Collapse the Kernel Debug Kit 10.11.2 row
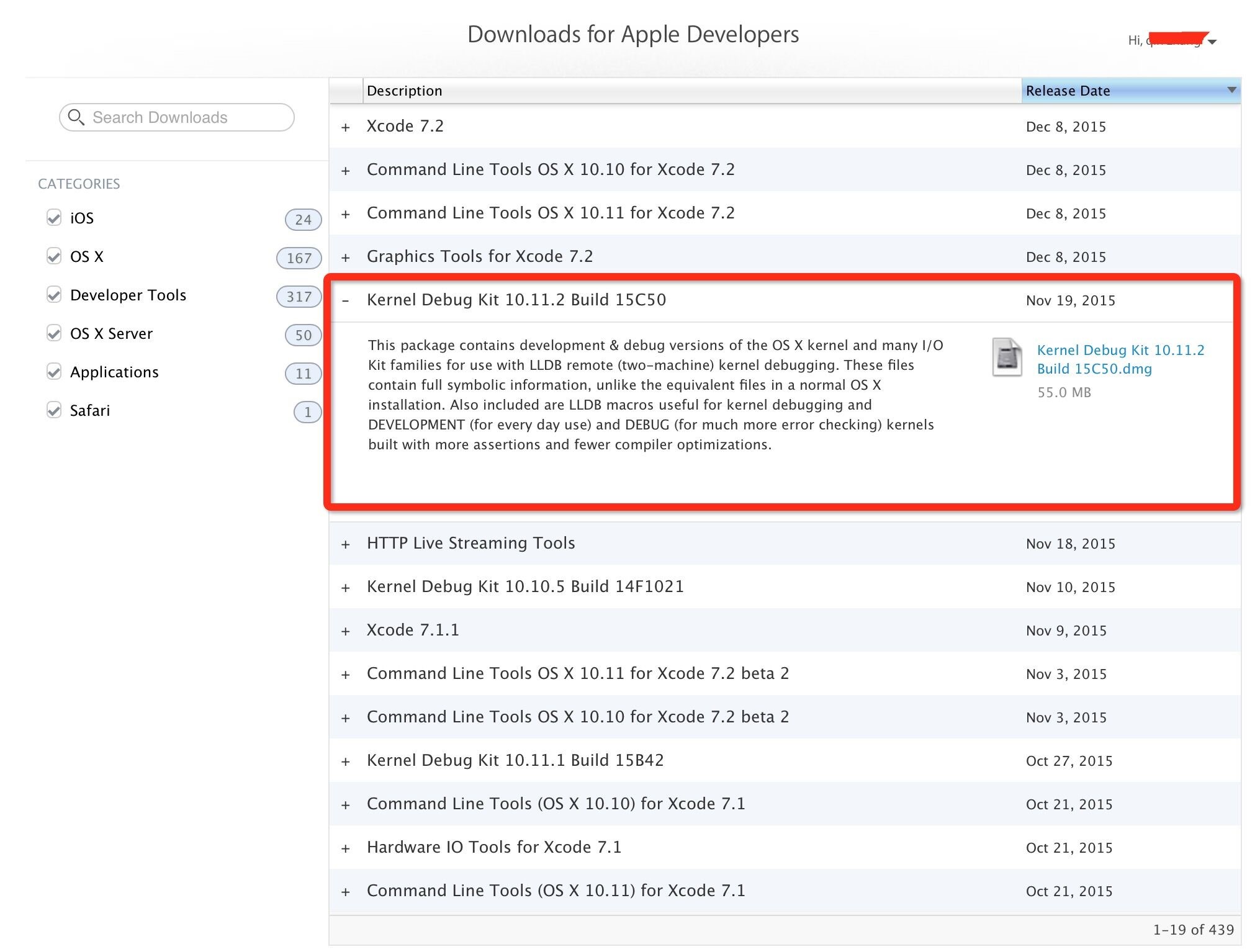 click(346, 301)
